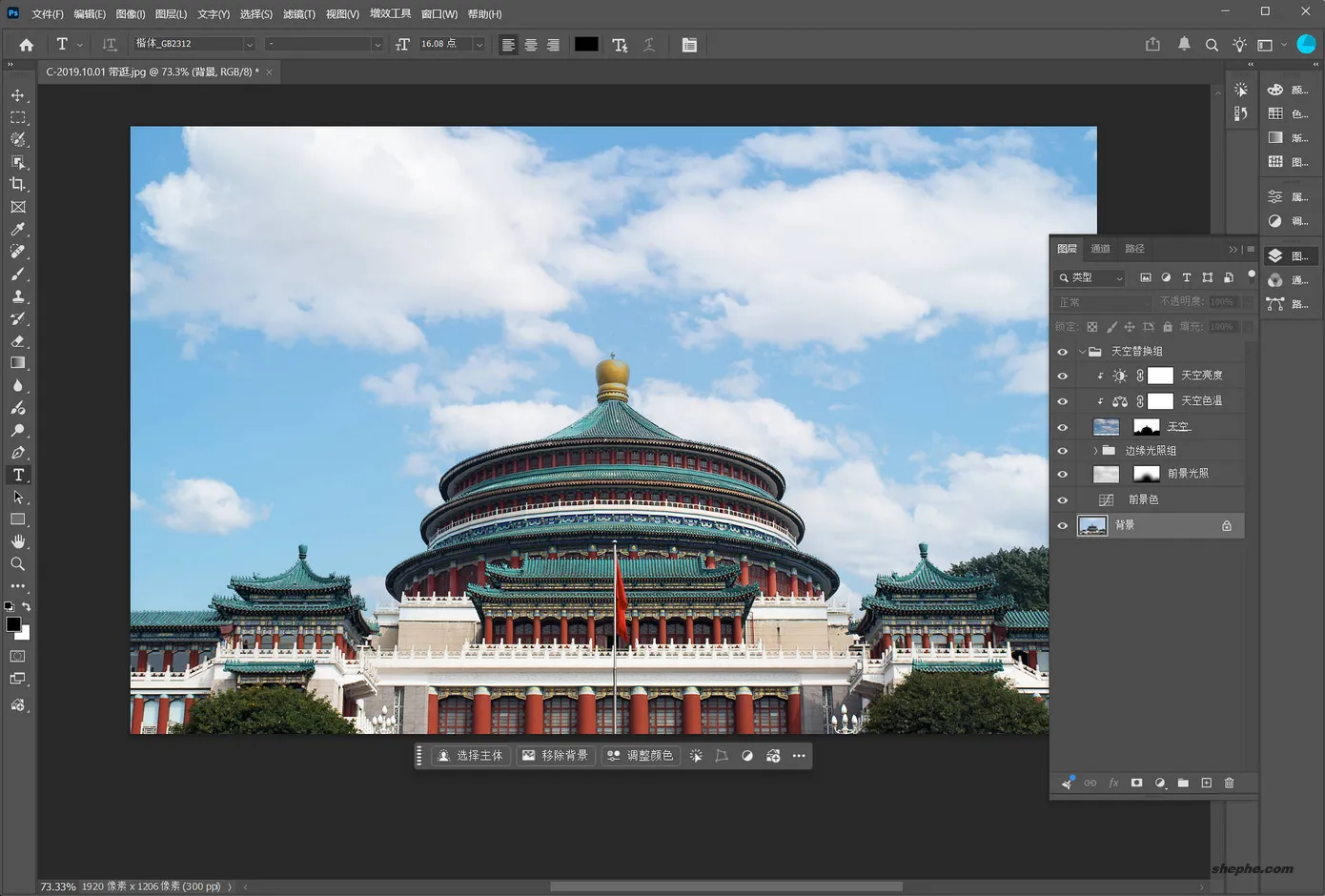Hide the 天空 layer

coord(1062,427)
